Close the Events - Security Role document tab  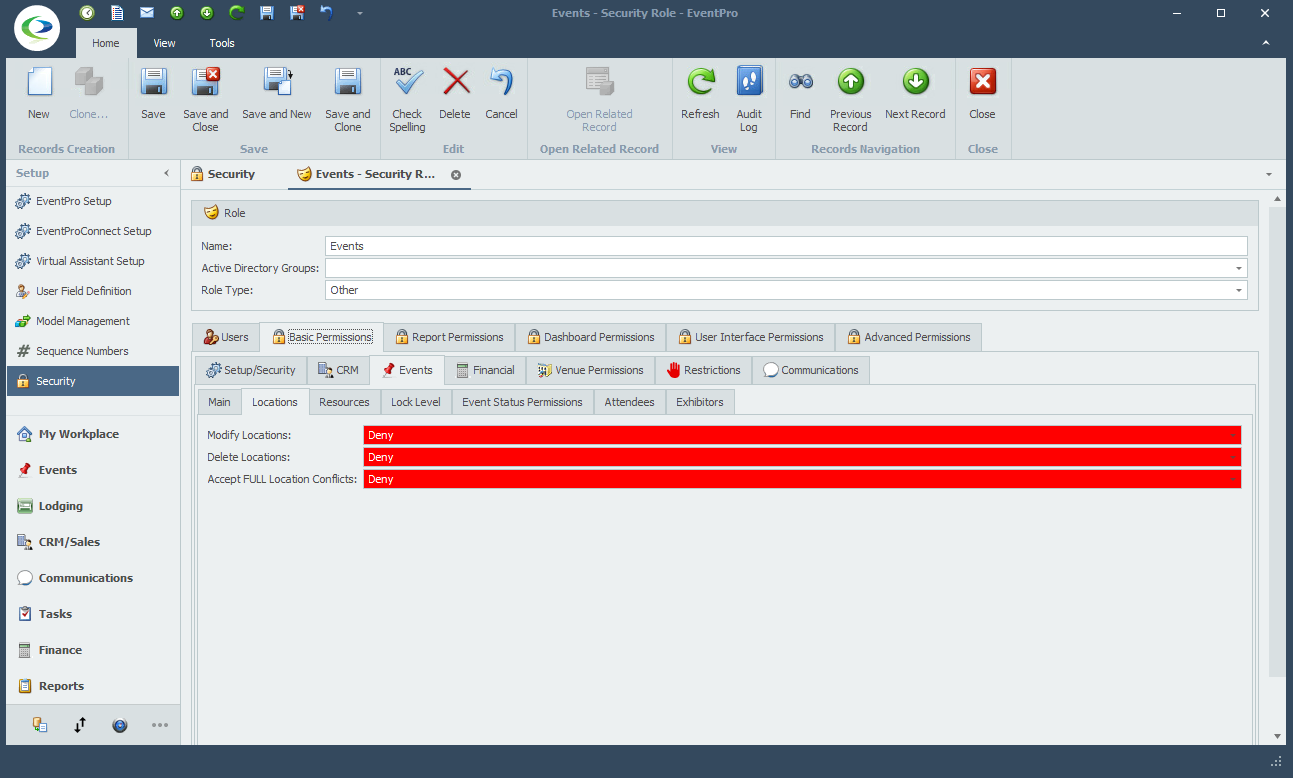coord(456,174)
